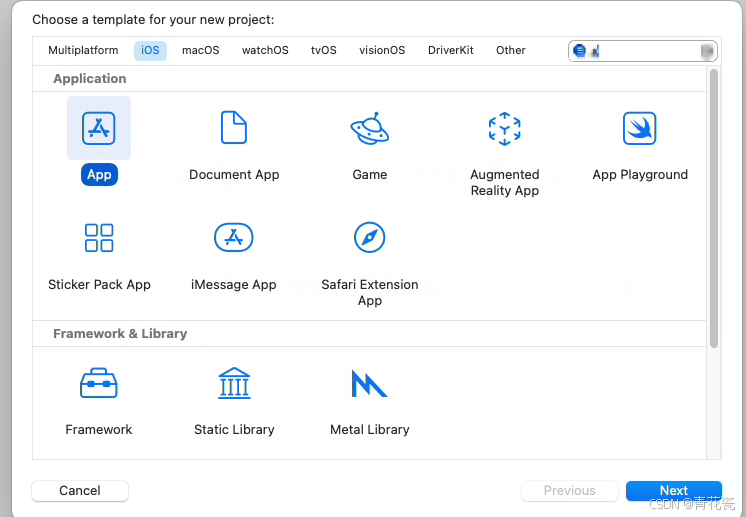Choose the Sticker Pack App grid icon
The width and height of the screenshot is (746, 517).
pos(99,237)
